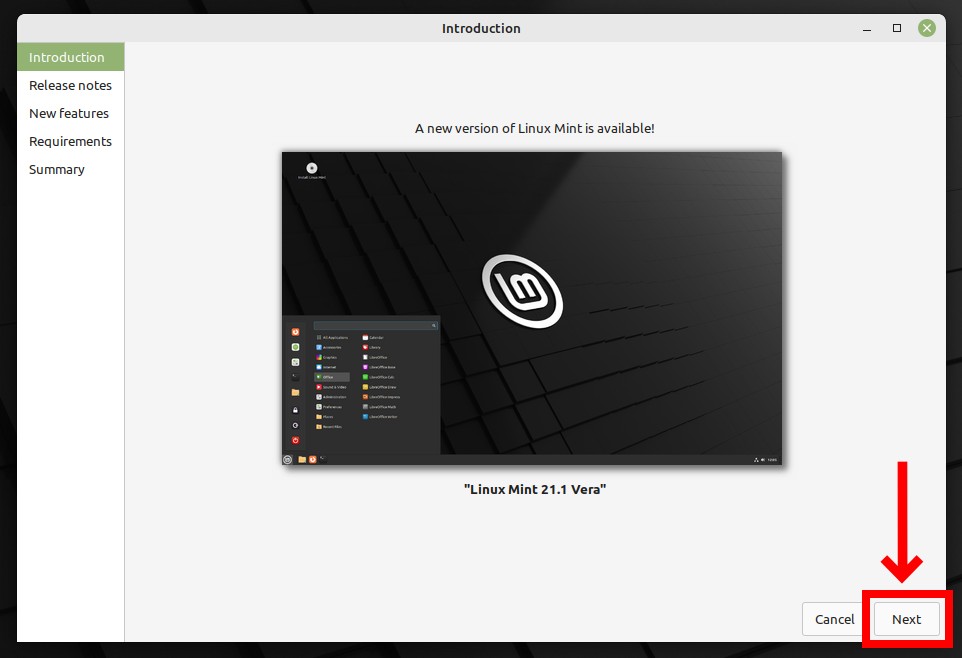
Task: Click the "A new version of Linux Mint is available!" text
Action: tap(534, 128)
